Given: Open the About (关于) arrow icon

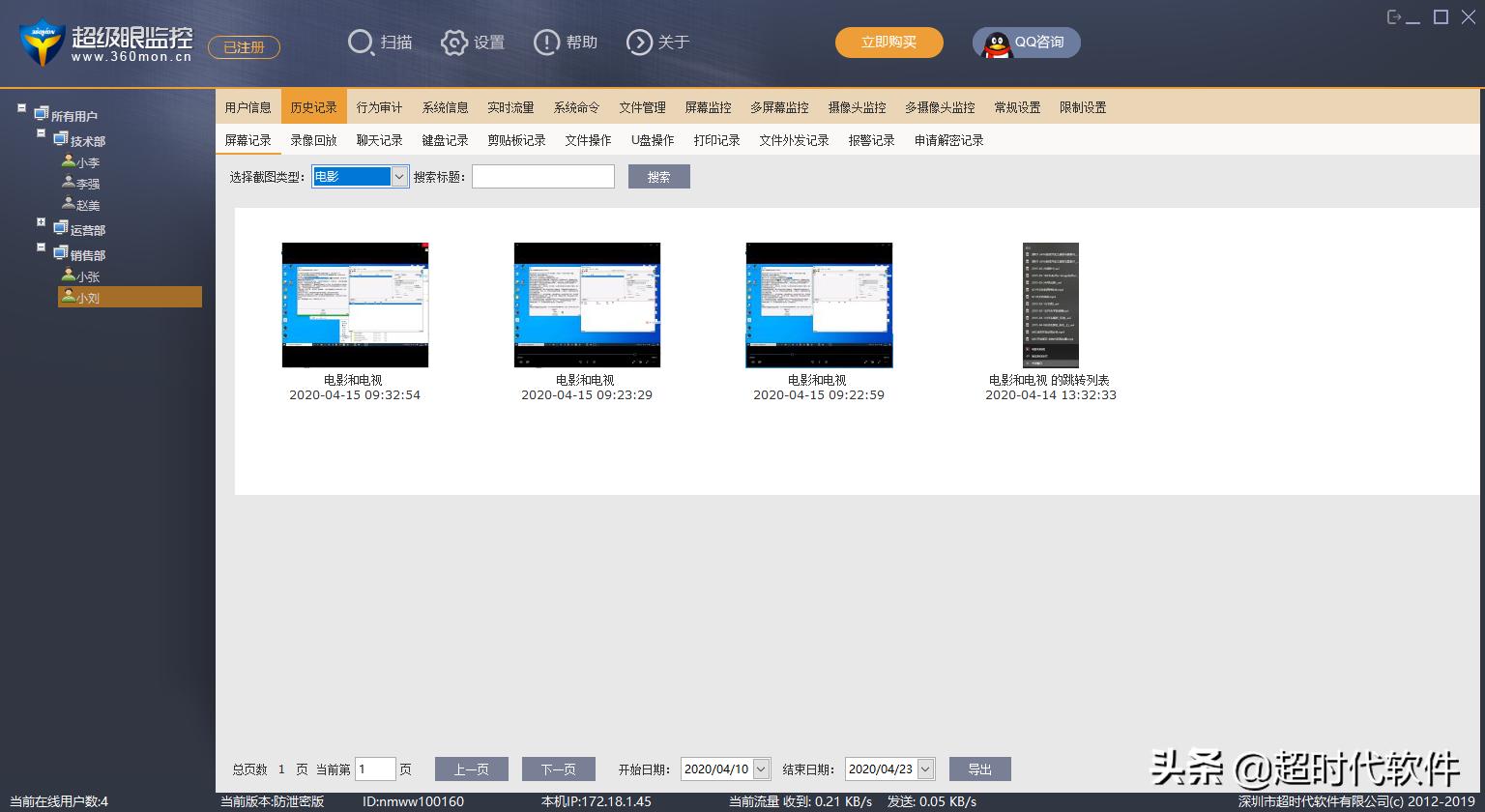Looking at the screenshot, I should [639, 43].
